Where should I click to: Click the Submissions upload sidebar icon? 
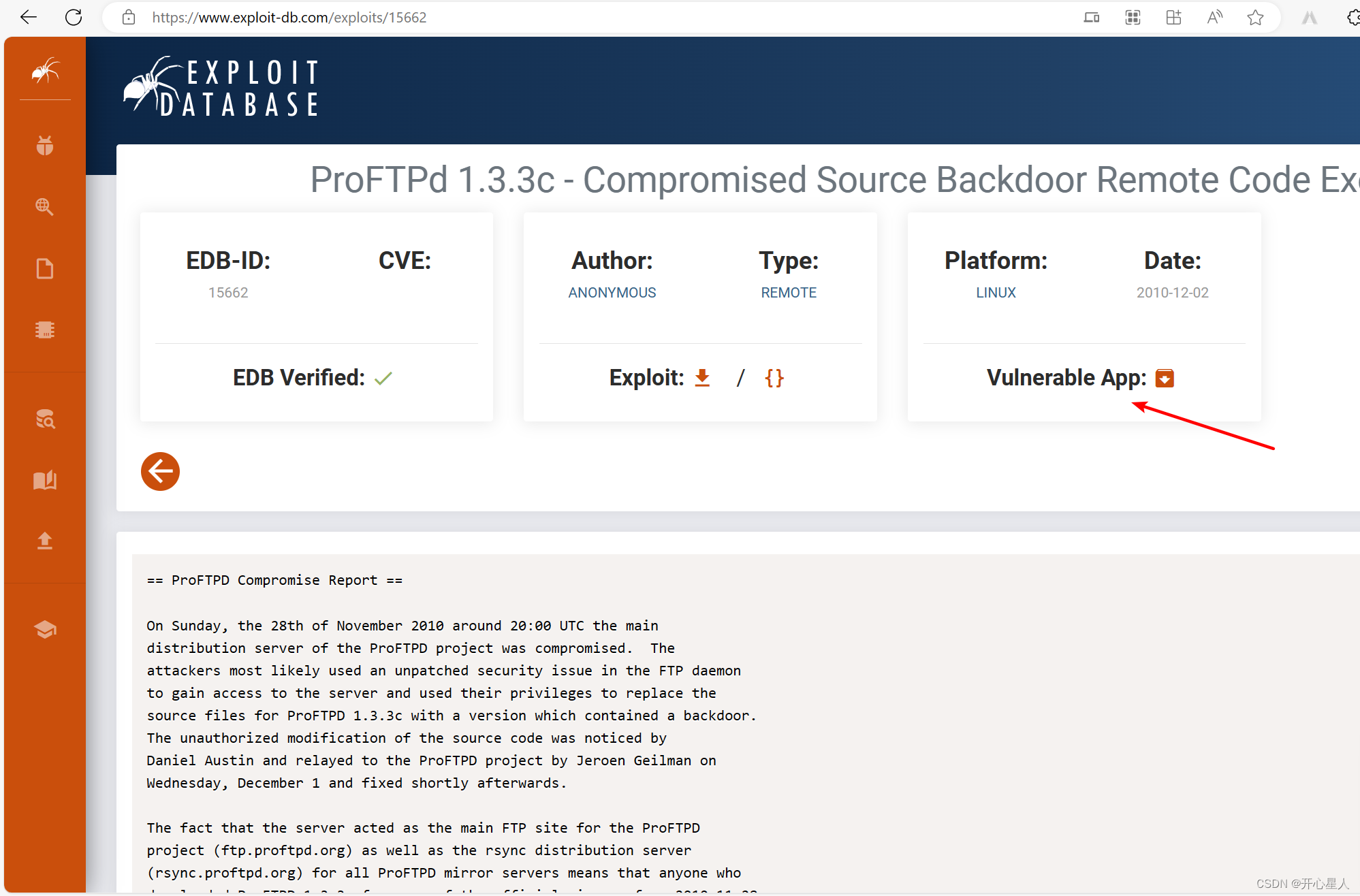click(45, 541)
